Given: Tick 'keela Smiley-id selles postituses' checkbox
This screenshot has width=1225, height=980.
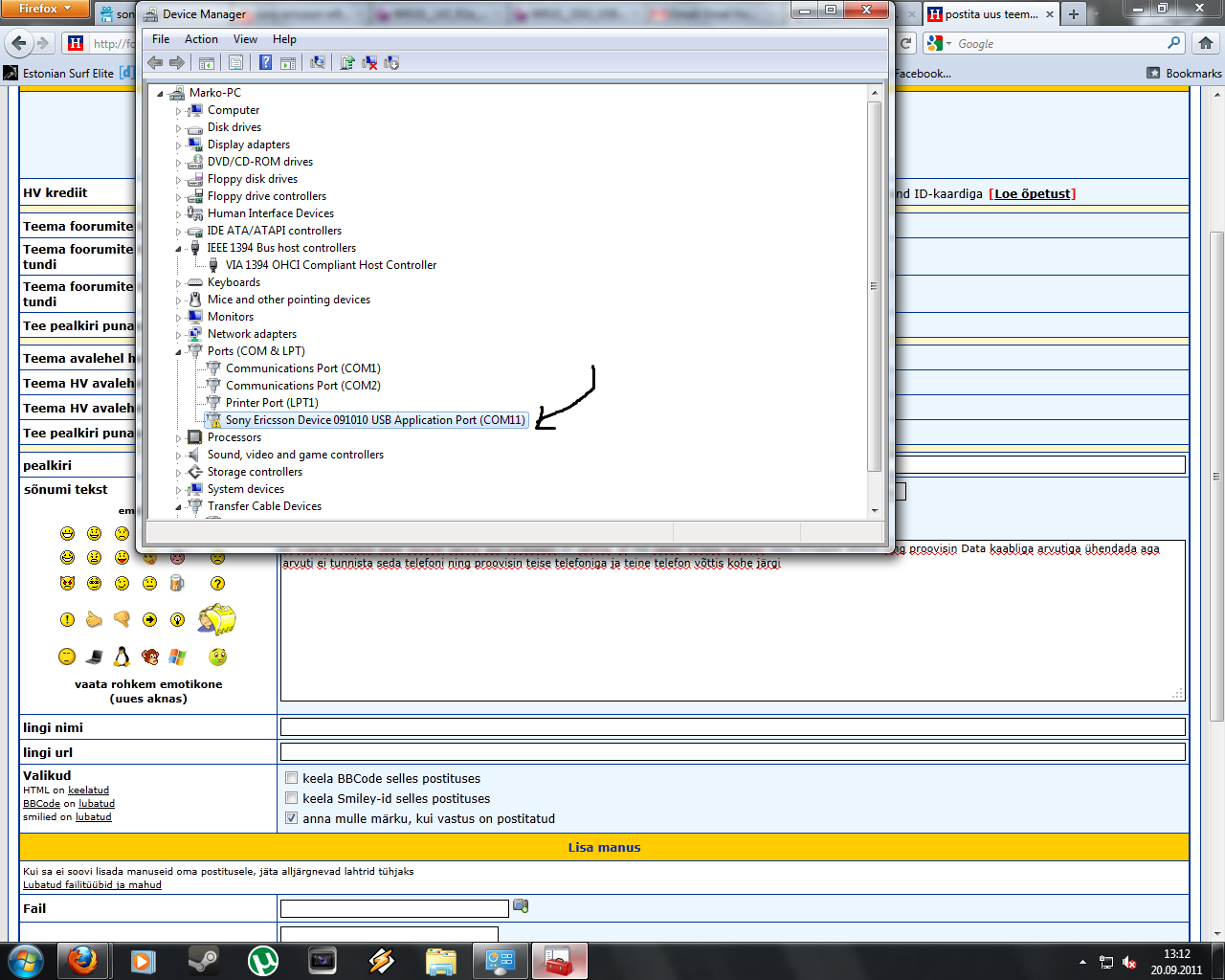Looking at the screenshot, I should [x=292, y=798].
